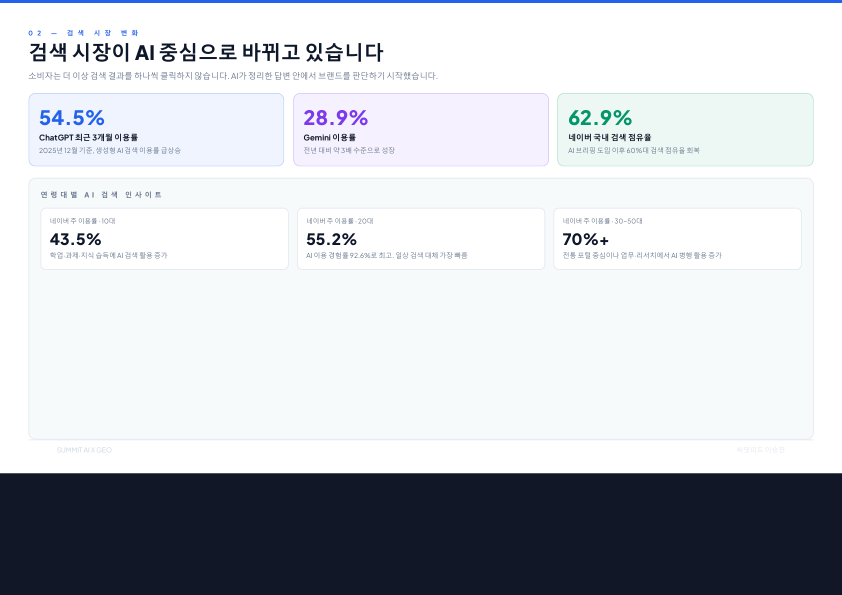This screenshot has height=595, width=842.
Task: Select the 'AI 브리핑 도입 이후' description text
Action: [634, 150]
